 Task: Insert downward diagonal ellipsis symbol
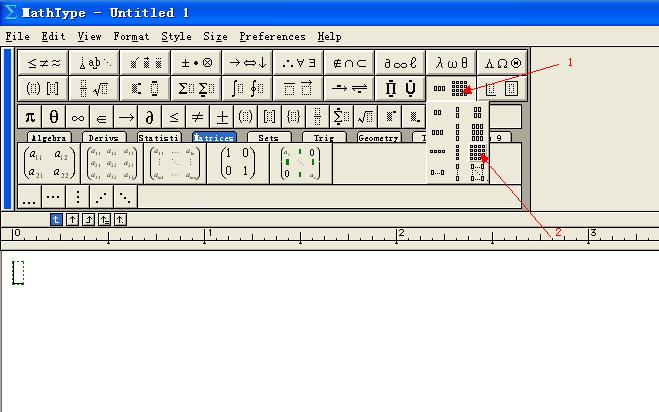coord(125,197)
